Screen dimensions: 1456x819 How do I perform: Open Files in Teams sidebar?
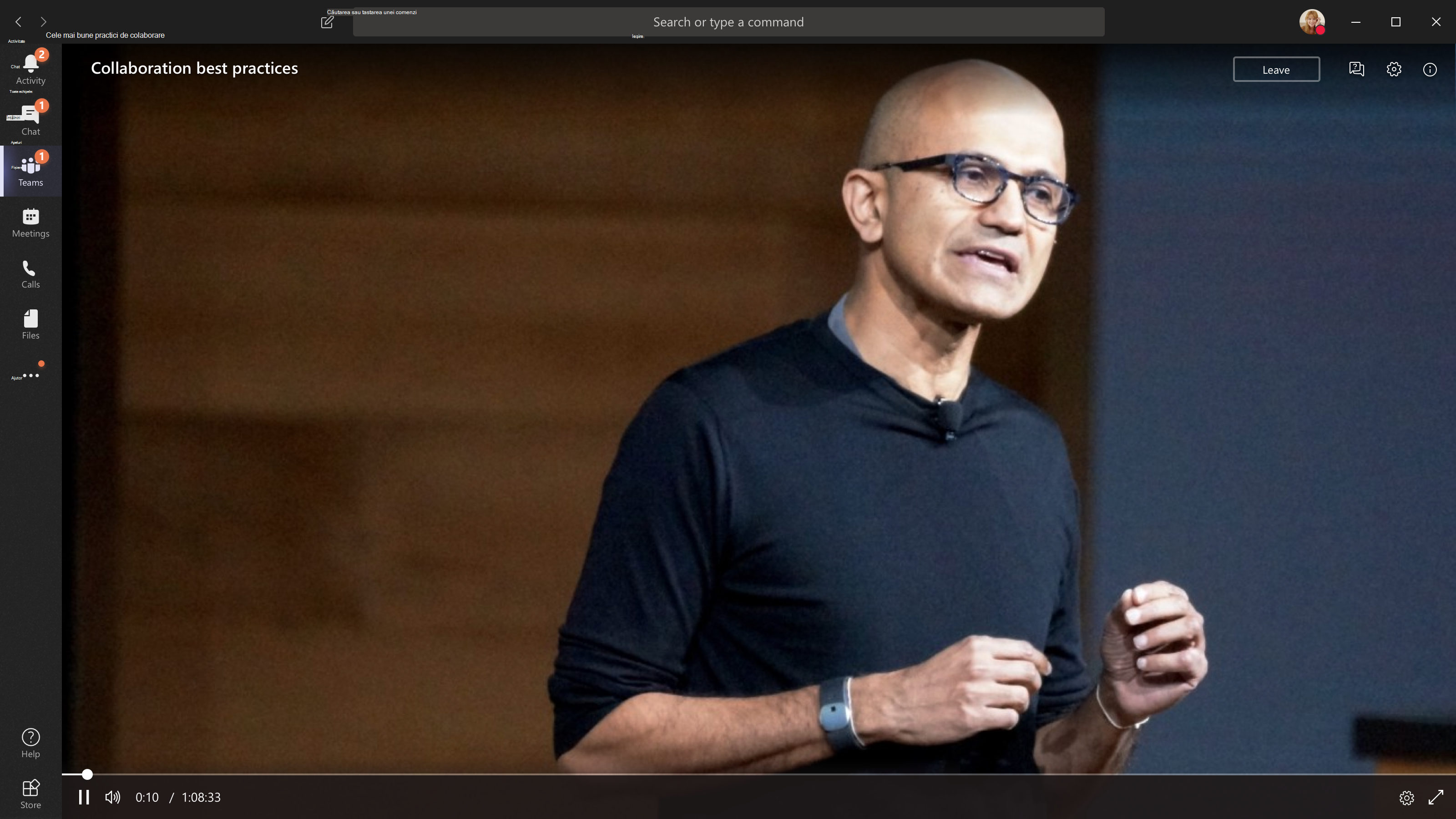(30, 323)
